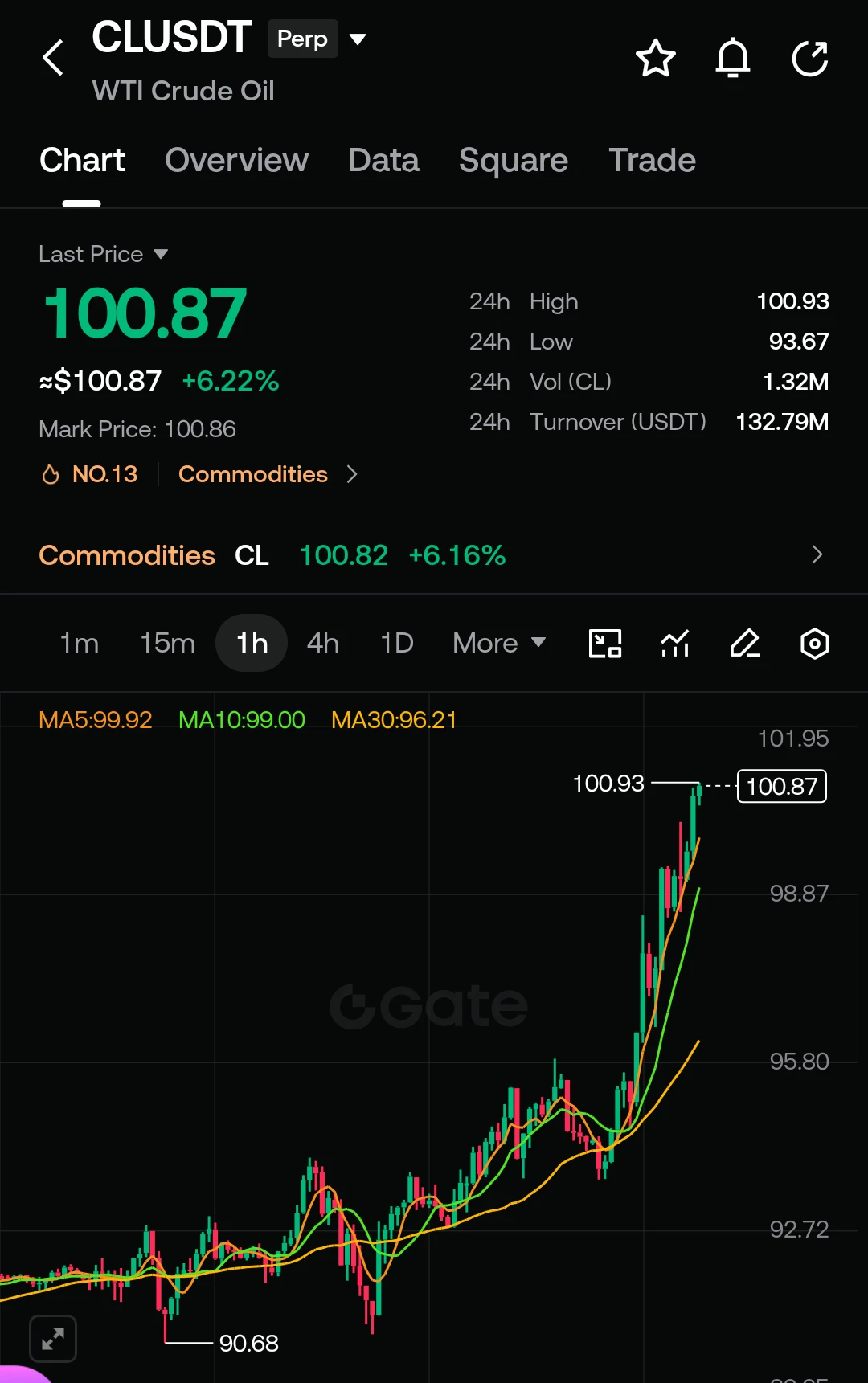Image resolution: width=868 pixels, height=1383 pixels.
Task: Select the 1m timeframe
Action: [x=79, y=643]
